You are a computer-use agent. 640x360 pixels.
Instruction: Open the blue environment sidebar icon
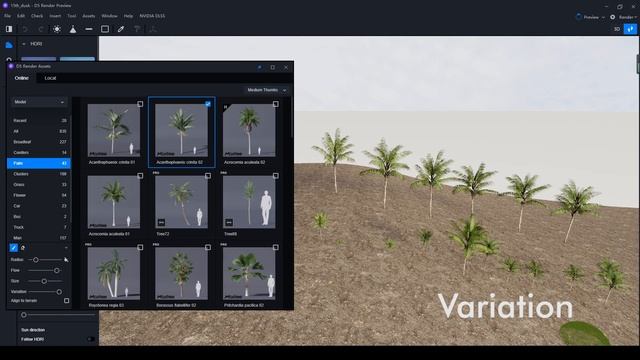click(9, 45)
